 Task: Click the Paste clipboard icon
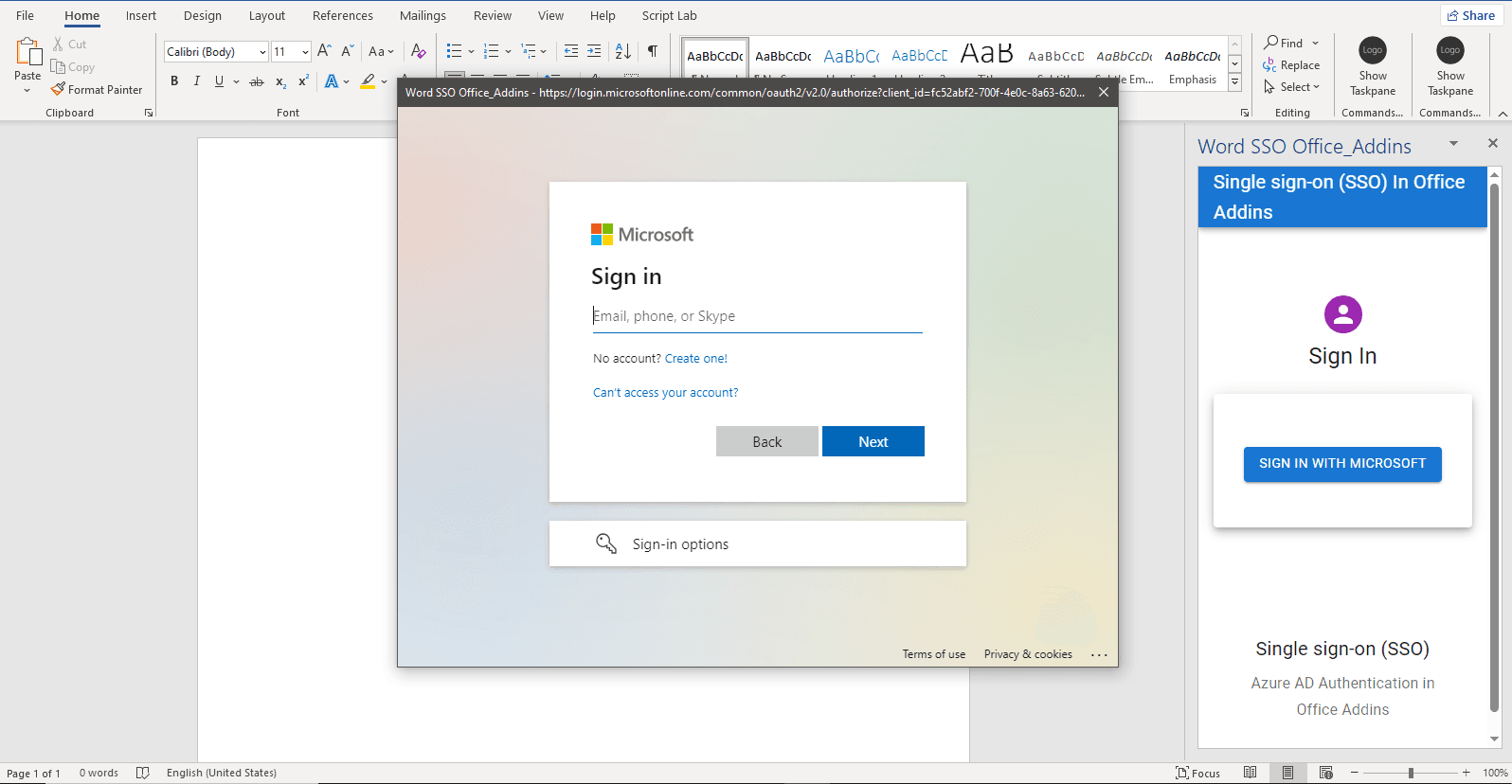(27, 52)
